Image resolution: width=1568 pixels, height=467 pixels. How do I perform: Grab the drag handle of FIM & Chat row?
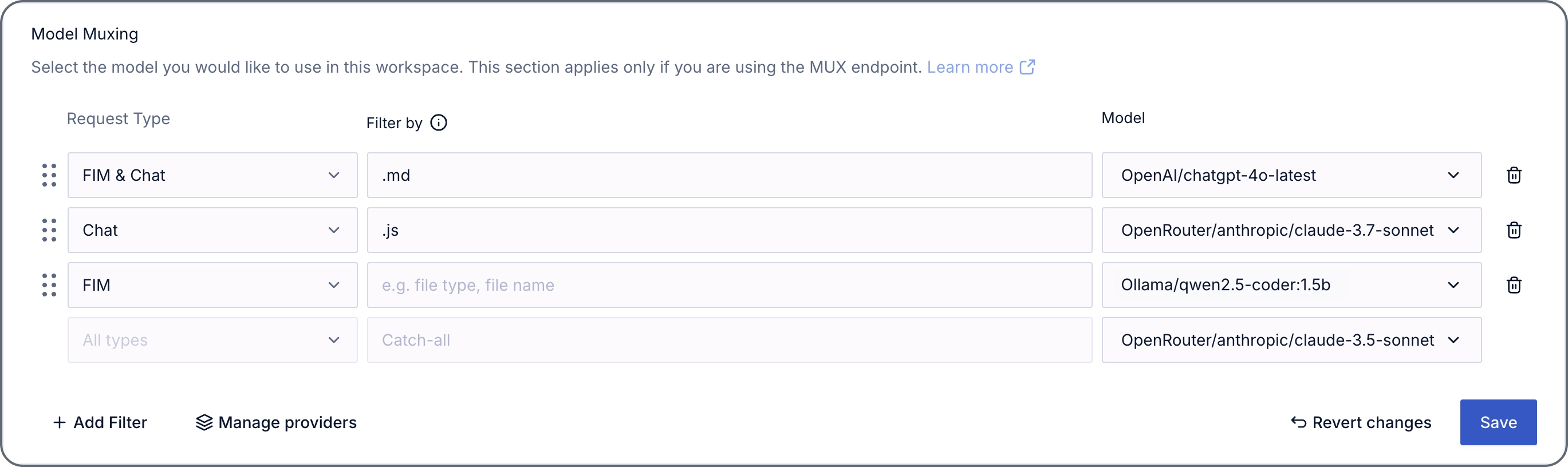(x=49, y=175)
